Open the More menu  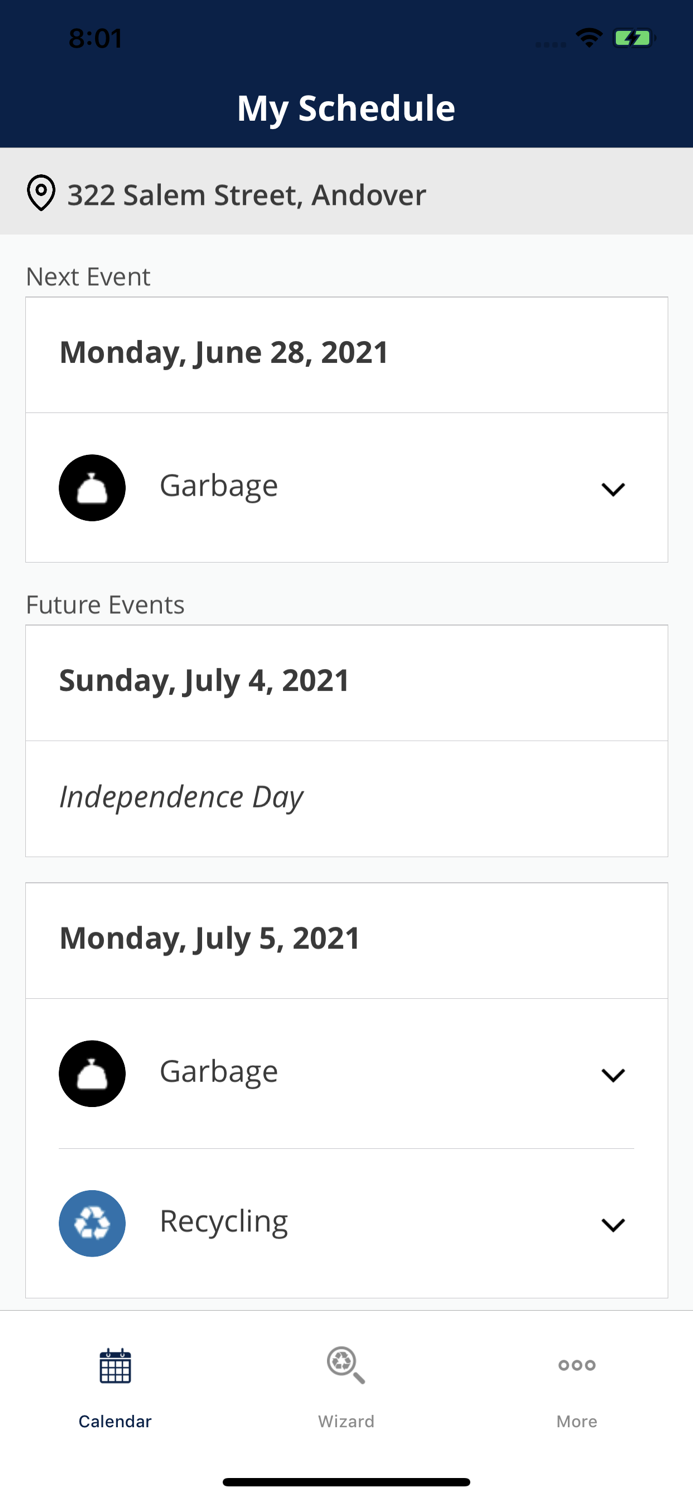(577, 1388)
